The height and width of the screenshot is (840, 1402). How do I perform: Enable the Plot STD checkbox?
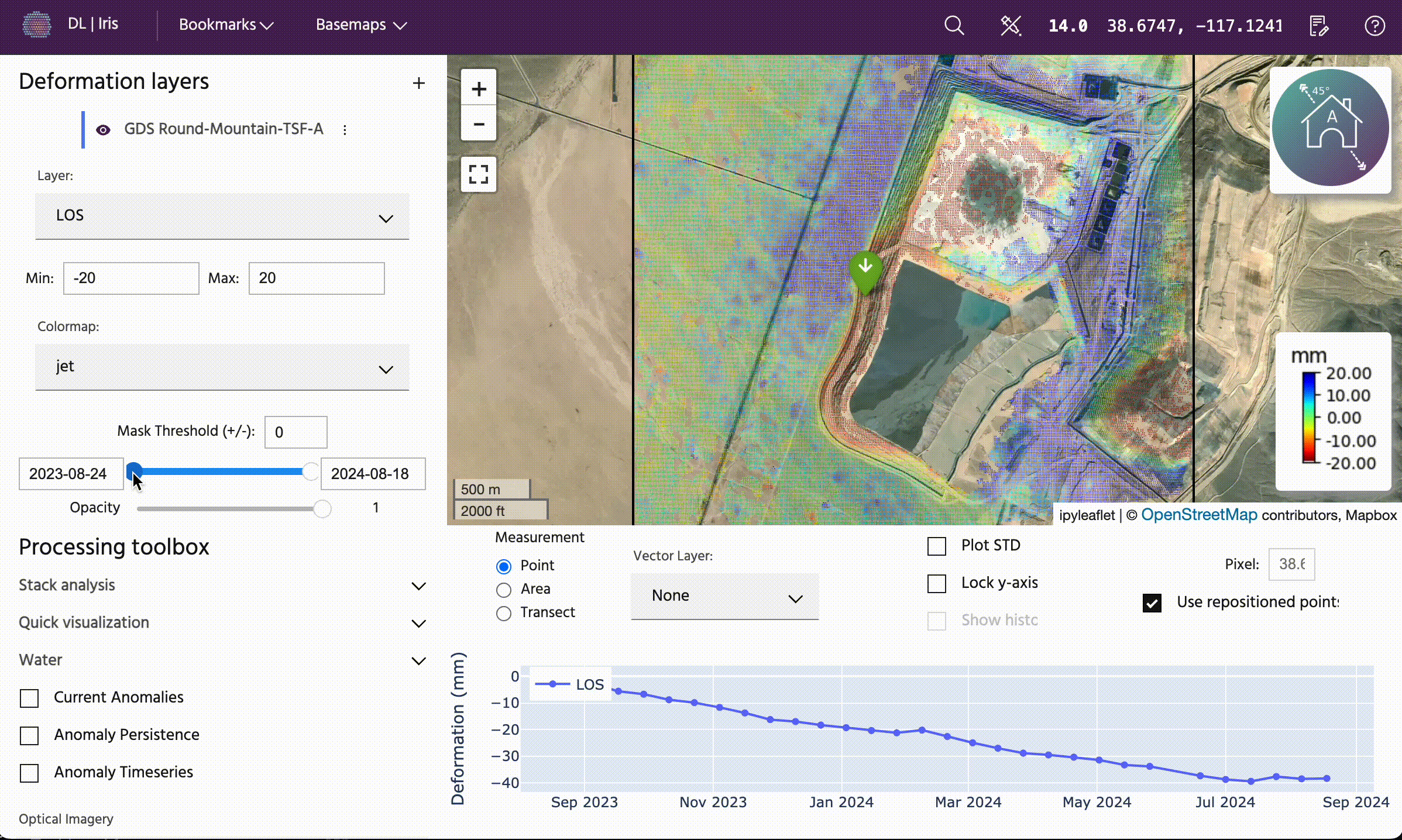(x=937, y=546)
